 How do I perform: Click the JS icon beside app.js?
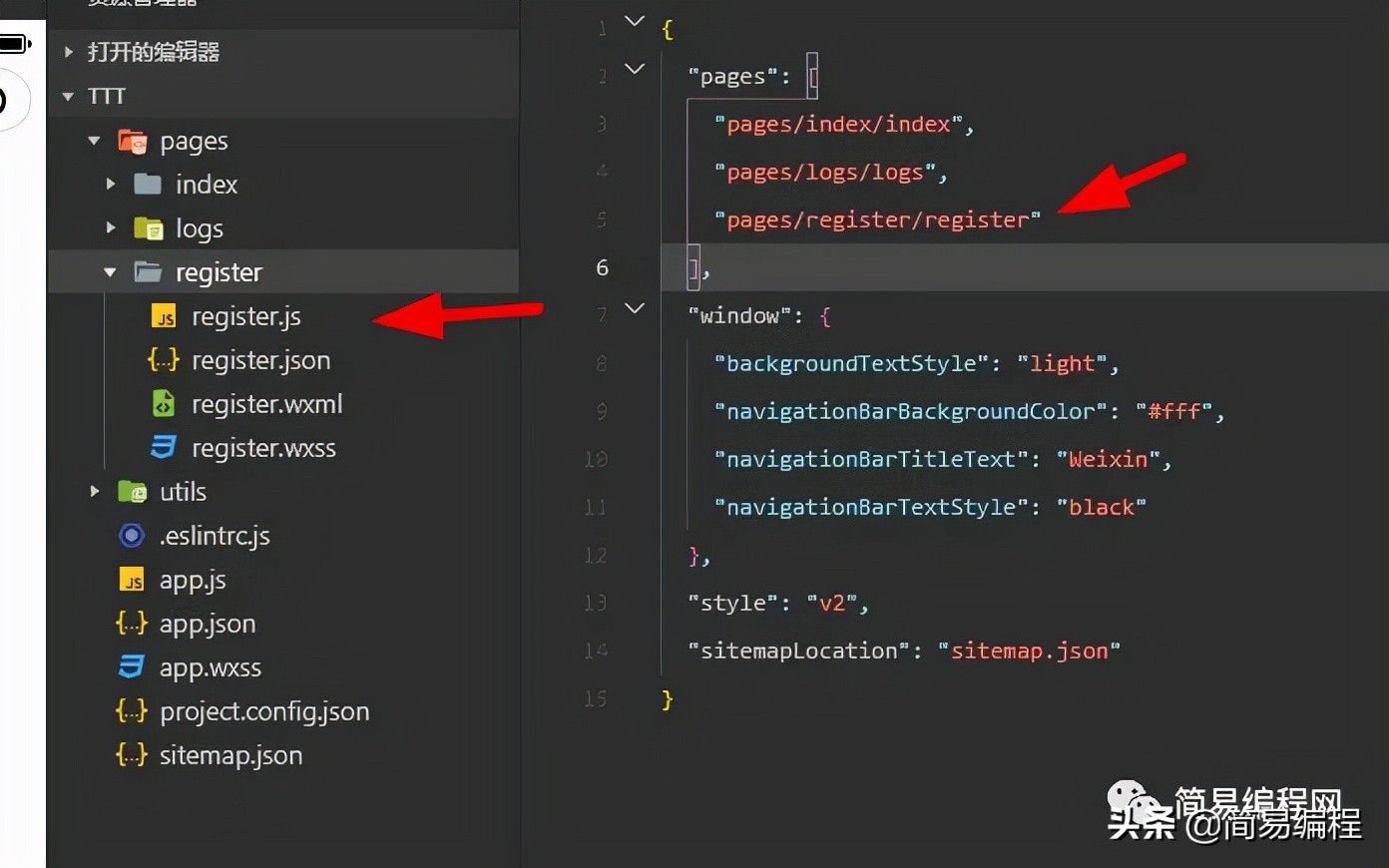click(132, 580)
